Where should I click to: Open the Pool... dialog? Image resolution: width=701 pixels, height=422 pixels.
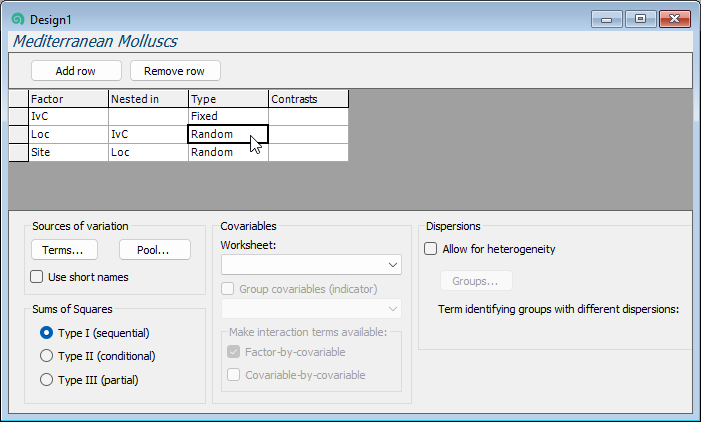pos(154,249)
